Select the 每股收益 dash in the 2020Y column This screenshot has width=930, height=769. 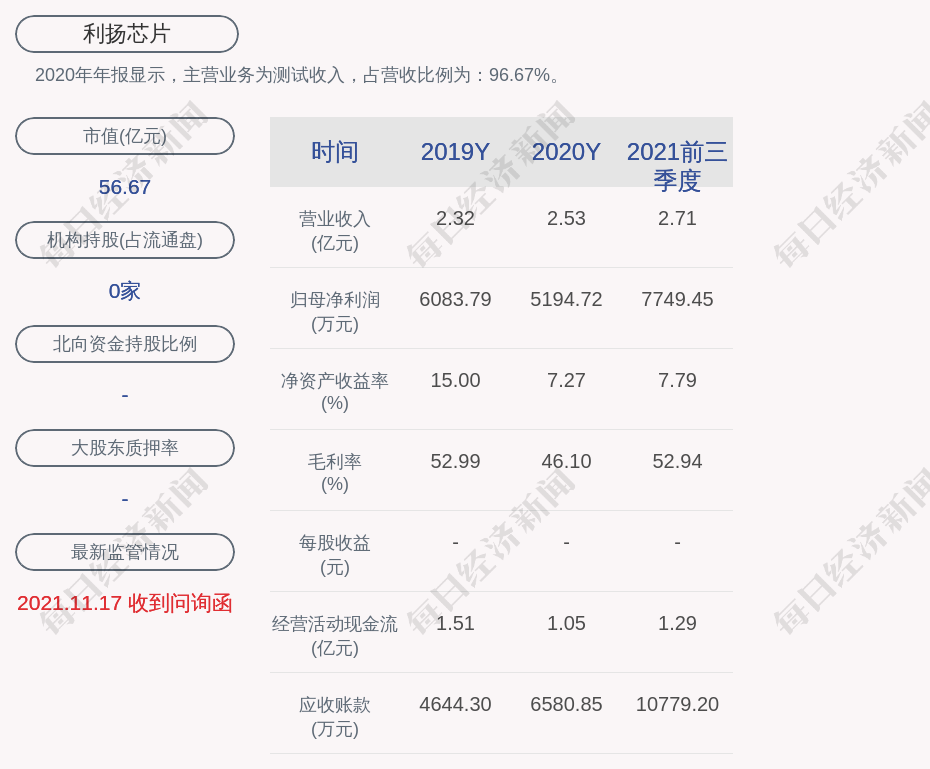click(x=566, y=542)
